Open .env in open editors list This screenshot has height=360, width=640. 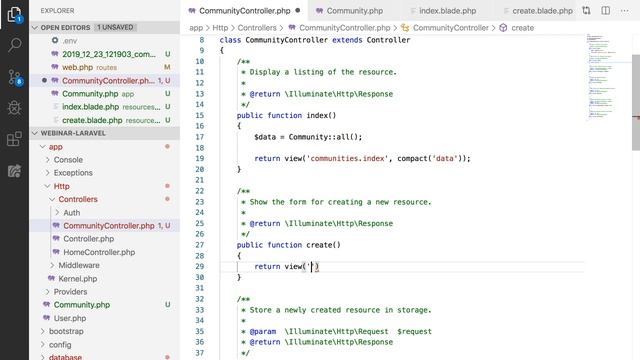tap(104, 41)
